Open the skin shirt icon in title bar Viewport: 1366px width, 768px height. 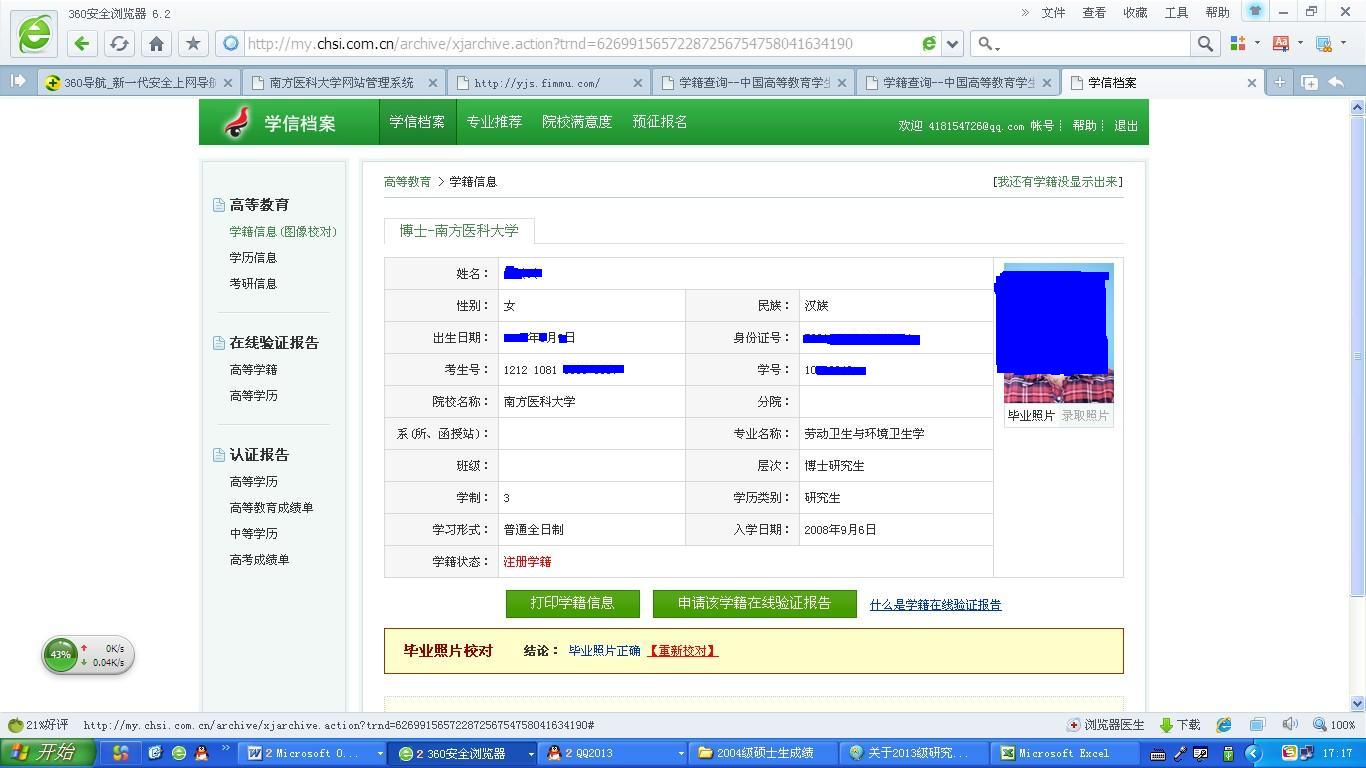[x=1255, y=11]
